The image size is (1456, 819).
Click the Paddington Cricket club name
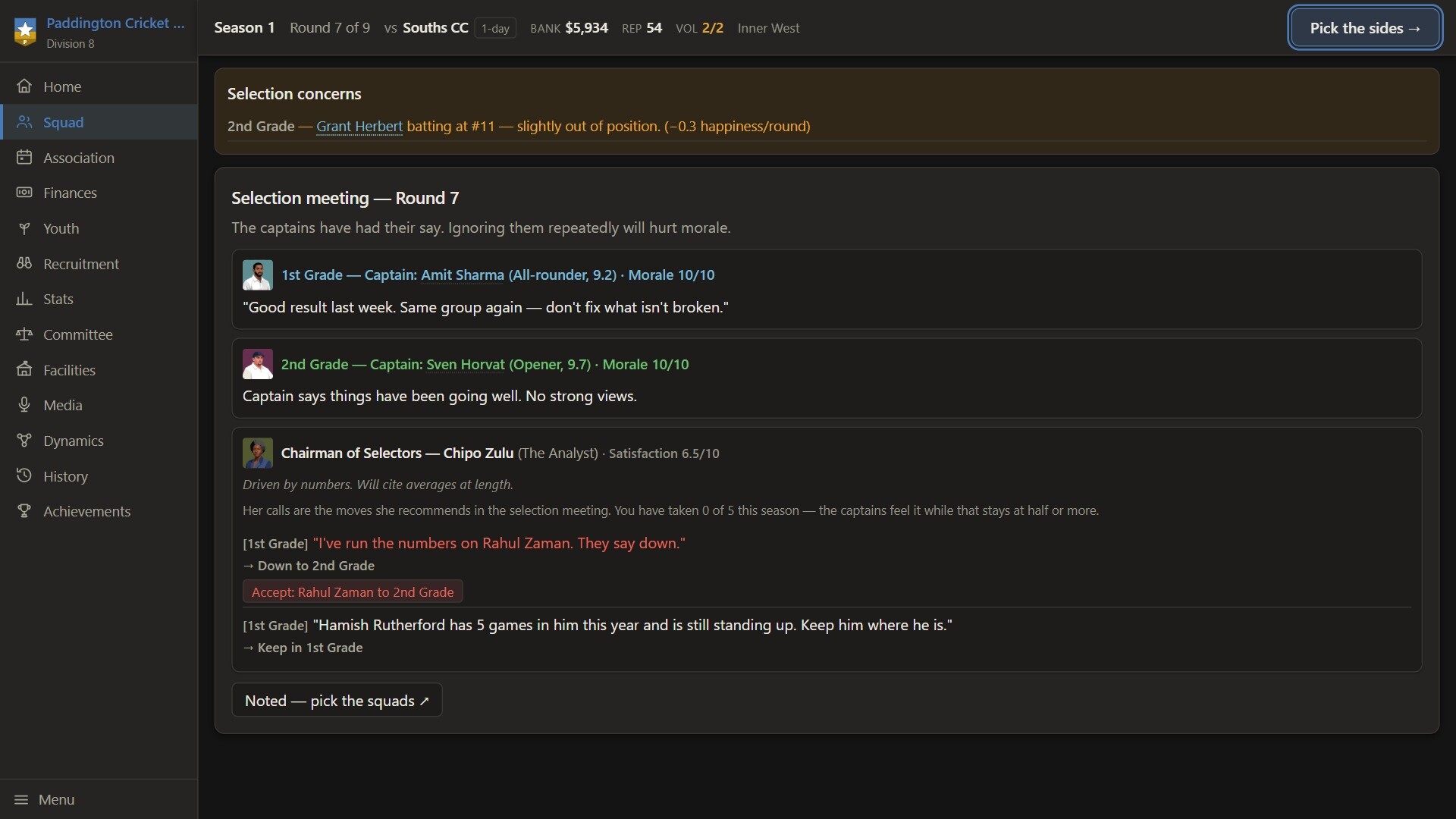pyautogui.click(x=115, y=23)
